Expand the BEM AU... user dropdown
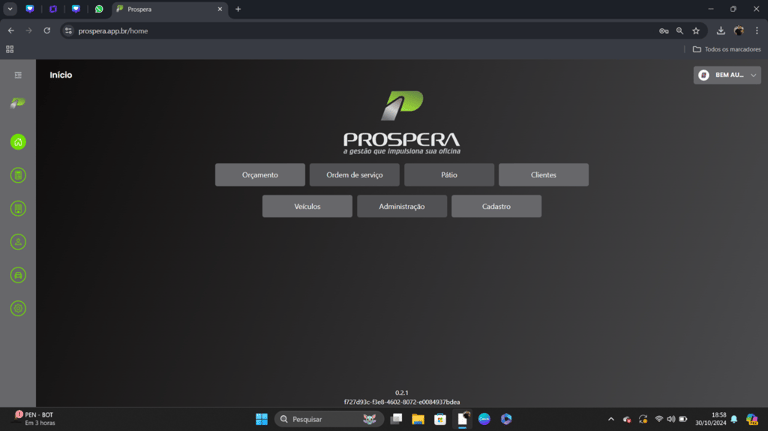The width and height of the screenshot is (768, 431). pos(727,75)
